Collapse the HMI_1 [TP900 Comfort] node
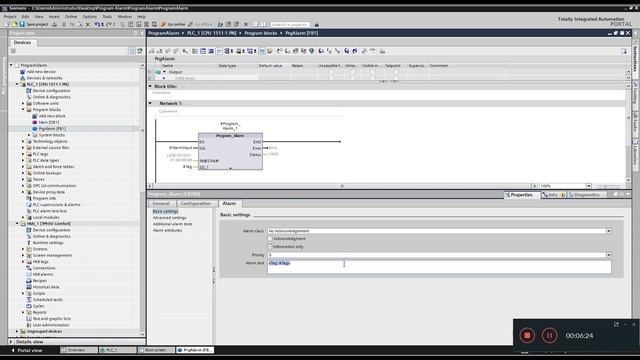Viewport: 640px width, 360px height. point(17,224)
